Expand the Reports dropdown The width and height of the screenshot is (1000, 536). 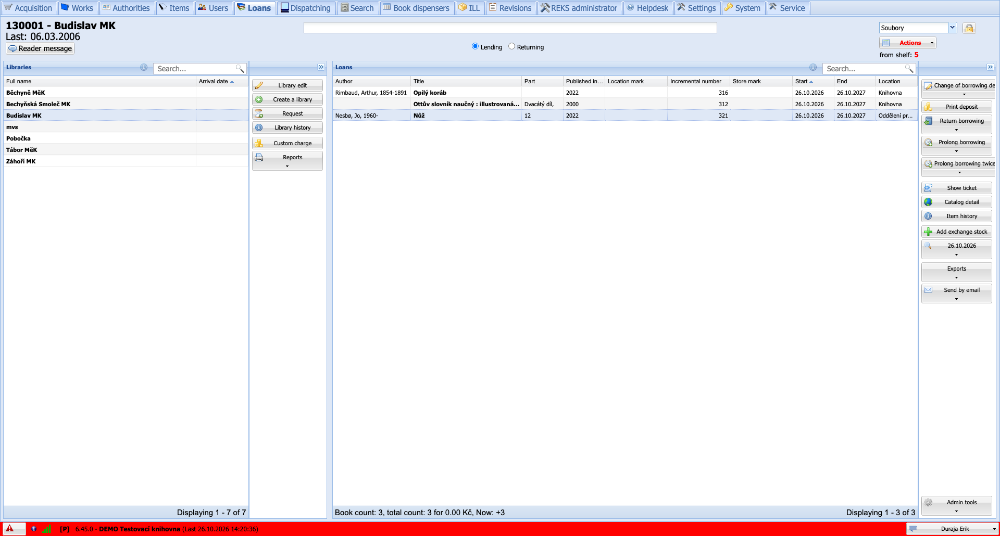pyautogui.click(x=287, y=161)
